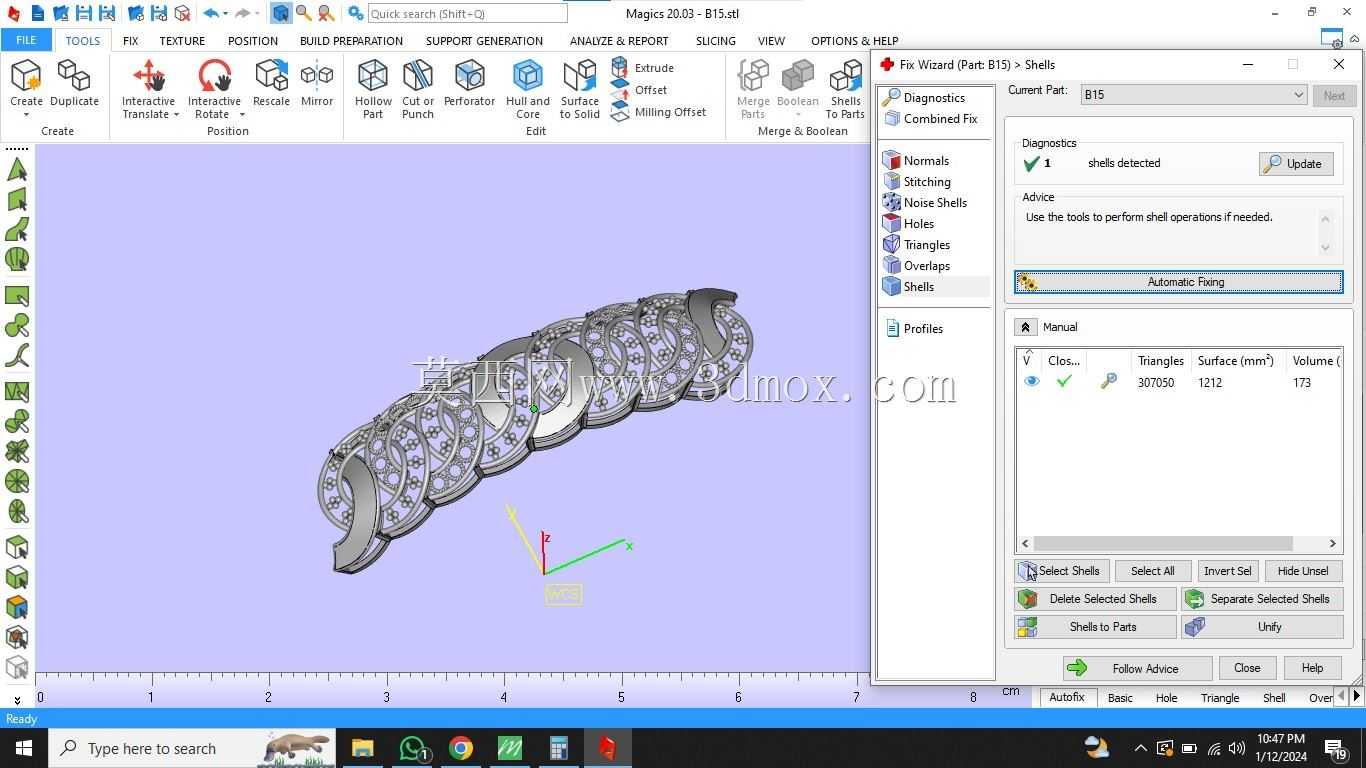Switch to the SLICING ribbon tab

pos(715,41)
